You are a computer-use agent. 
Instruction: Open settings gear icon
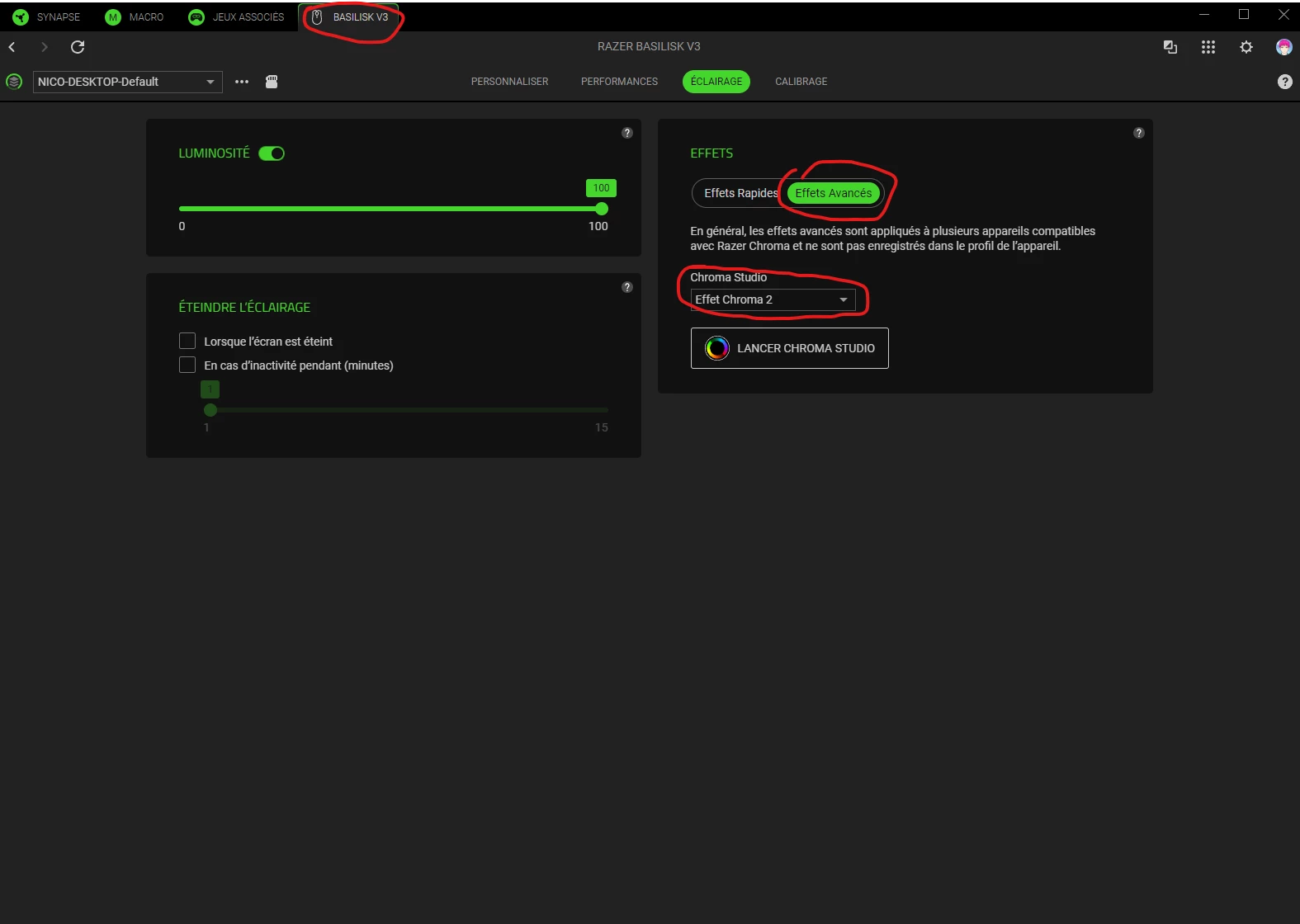1246,47
